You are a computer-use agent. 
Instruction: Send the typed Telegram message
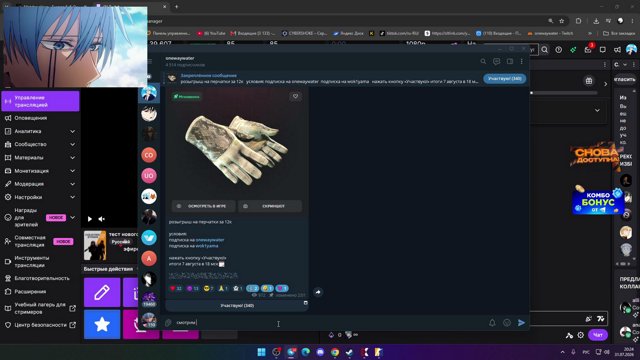pyautogui.click(x=521, y=323)
